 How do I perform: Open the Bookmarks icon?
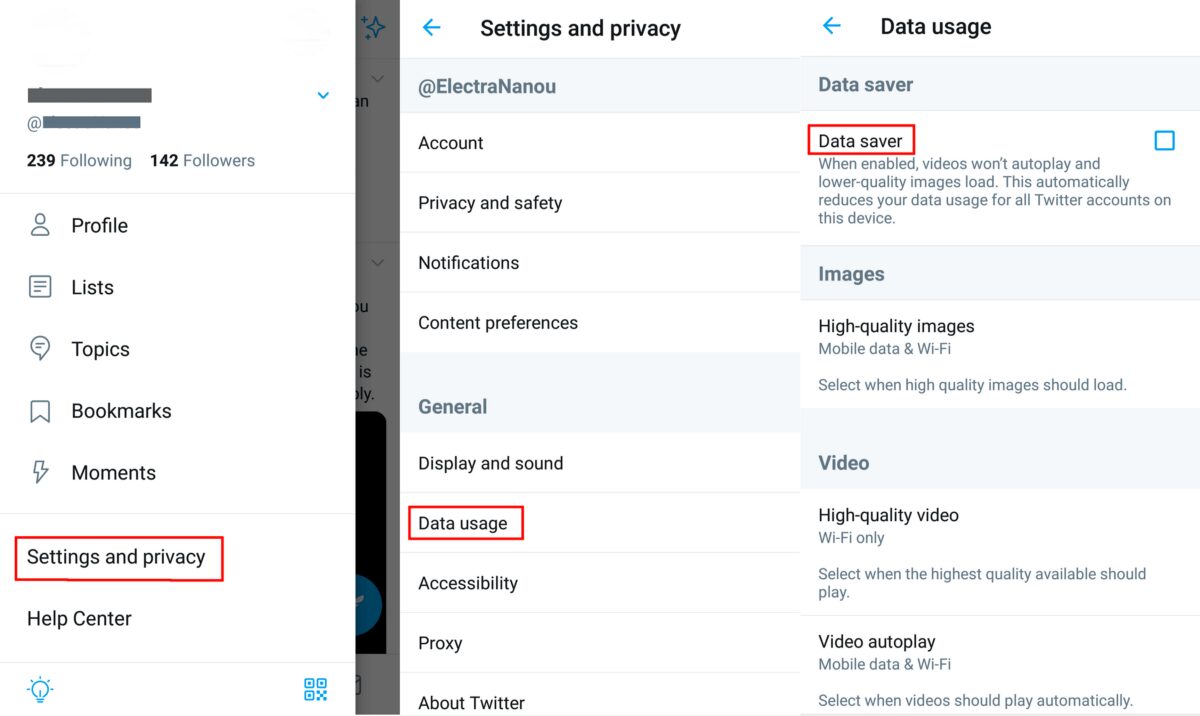pyautogui.click(x=40, y=411)
